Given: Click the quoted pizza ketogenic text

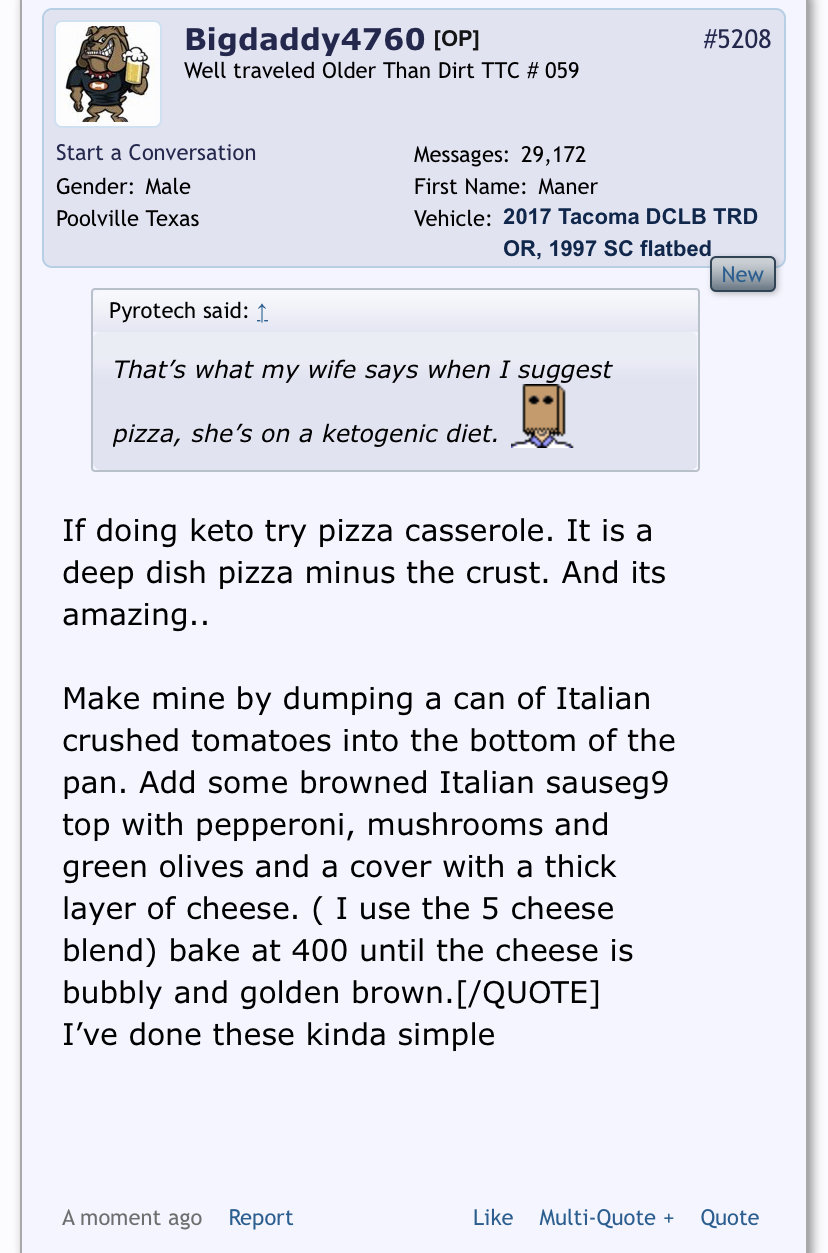Looking at the screenshot, I should pos(362,401).
